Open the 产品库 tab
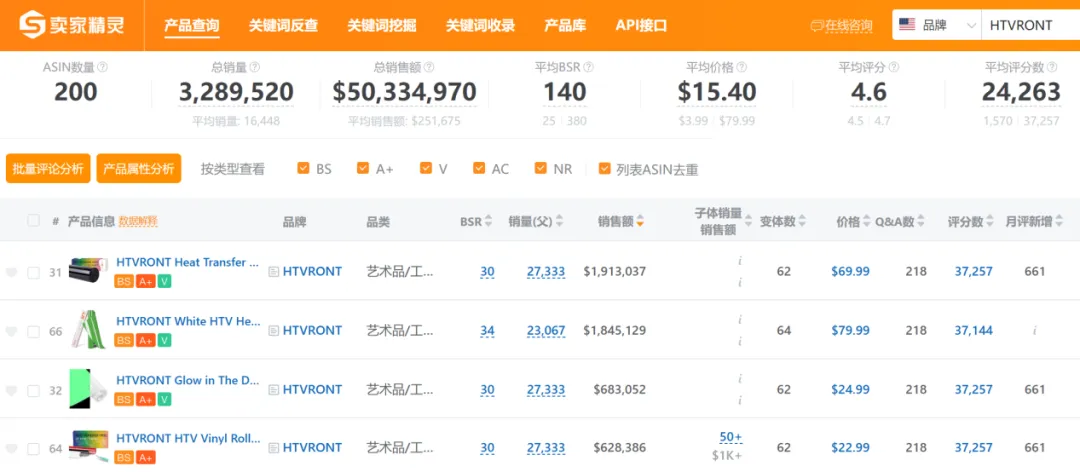 565,26
